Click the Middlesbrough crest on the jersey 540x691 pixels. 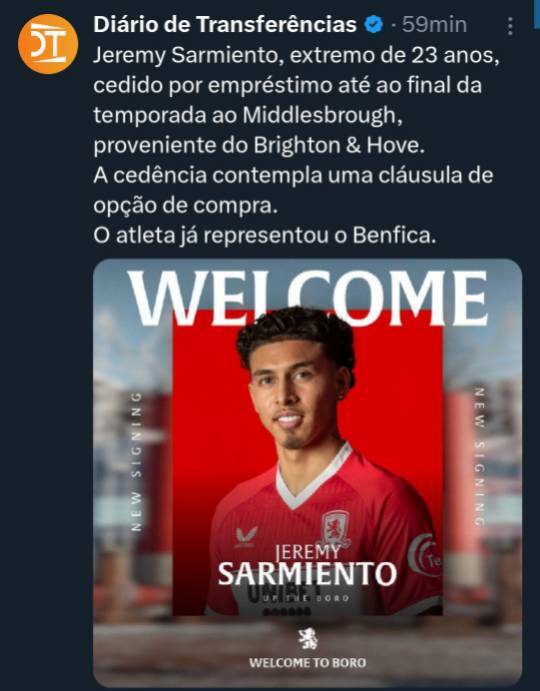click(x=336, y=529)
